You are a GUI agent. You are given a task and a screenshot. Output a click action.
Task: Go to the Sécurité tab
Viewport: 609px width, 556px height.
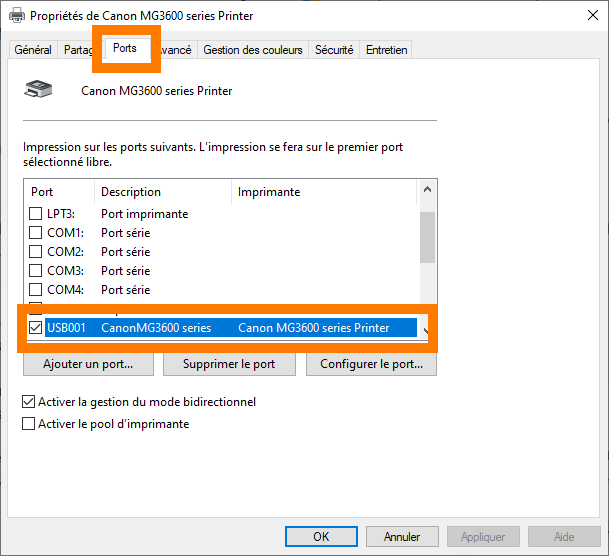(333, 50)
